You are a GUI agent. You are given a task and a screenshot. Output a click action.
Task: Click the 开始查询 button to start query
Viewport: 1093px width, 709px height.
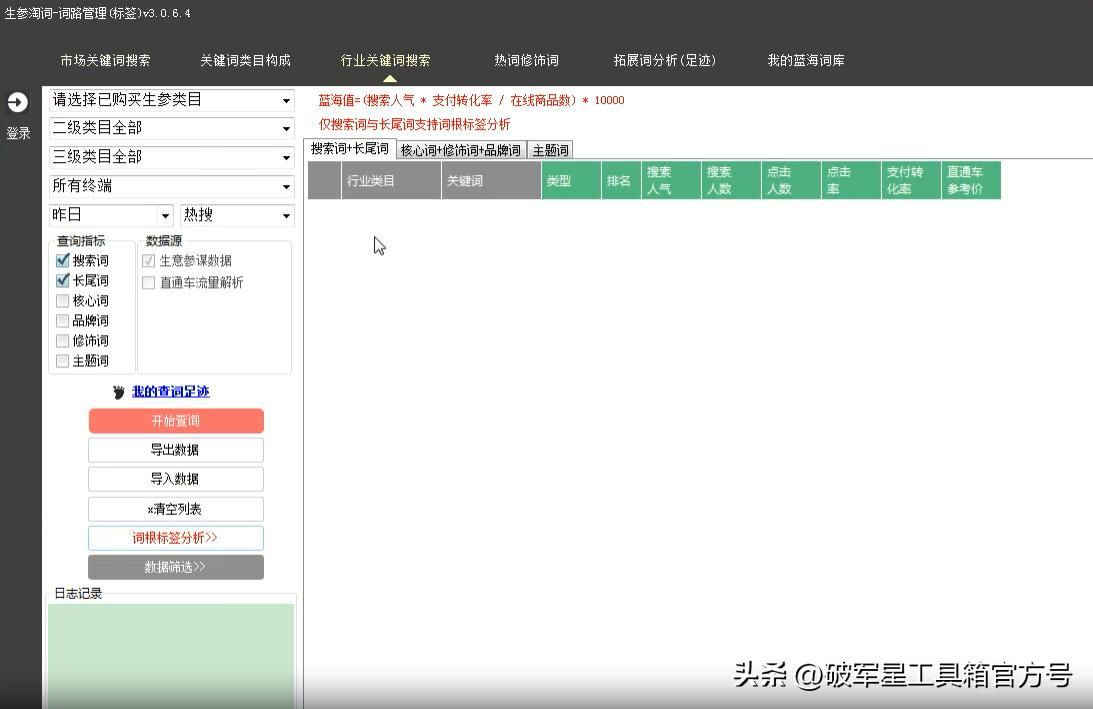176,421
